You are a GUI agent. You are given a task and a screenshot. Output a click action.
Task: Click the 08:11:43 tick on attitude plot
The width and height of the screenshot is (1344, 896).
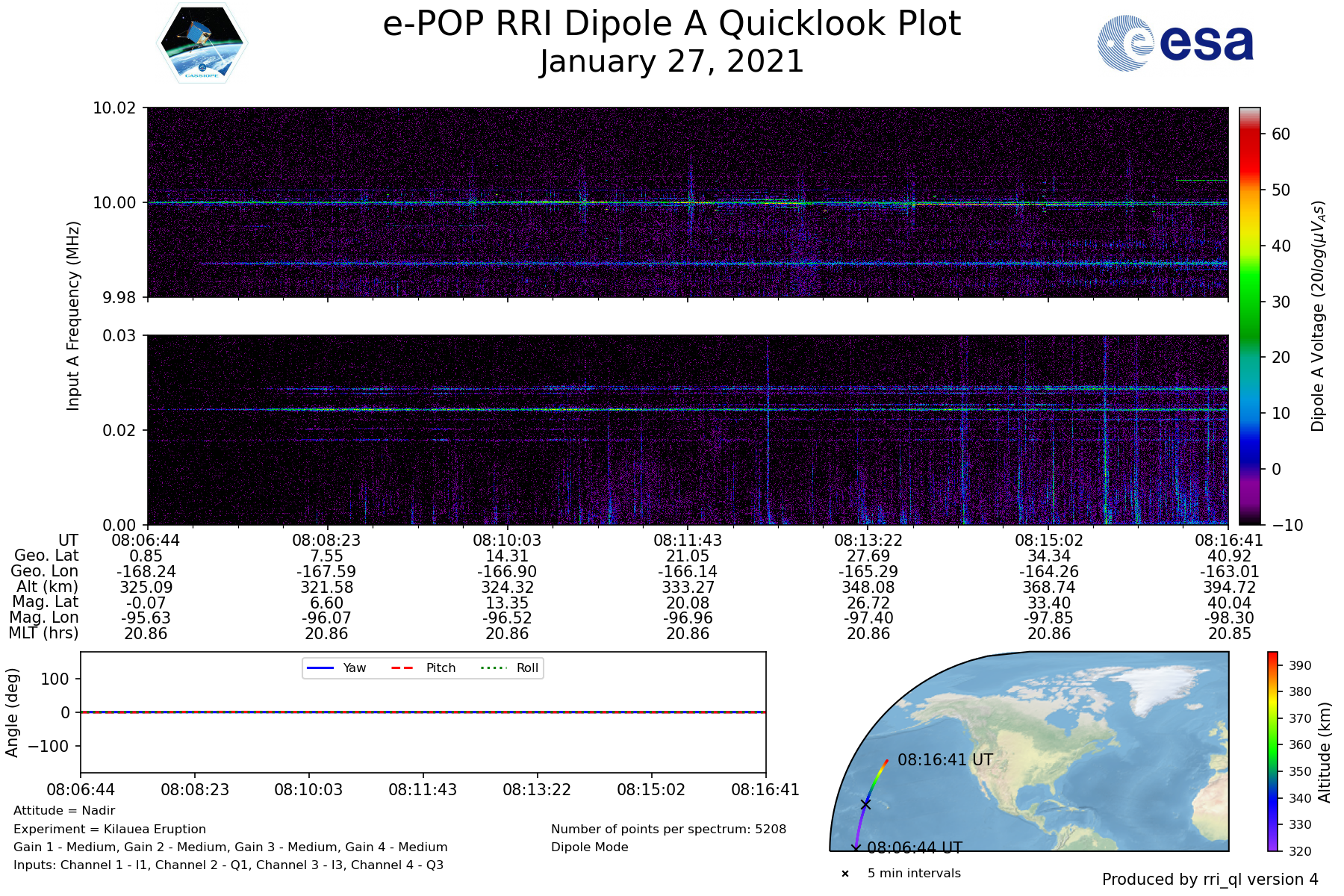click(x=423, y=790)
